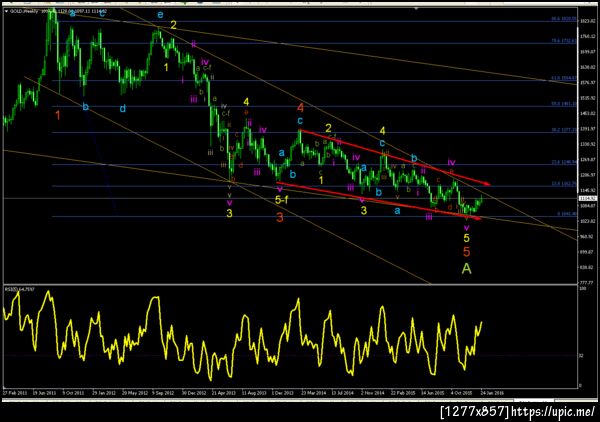Select the 14 Jun 2015 date on the time axis
The height and width of the screenshot is (422, 600).
(433, 393)
